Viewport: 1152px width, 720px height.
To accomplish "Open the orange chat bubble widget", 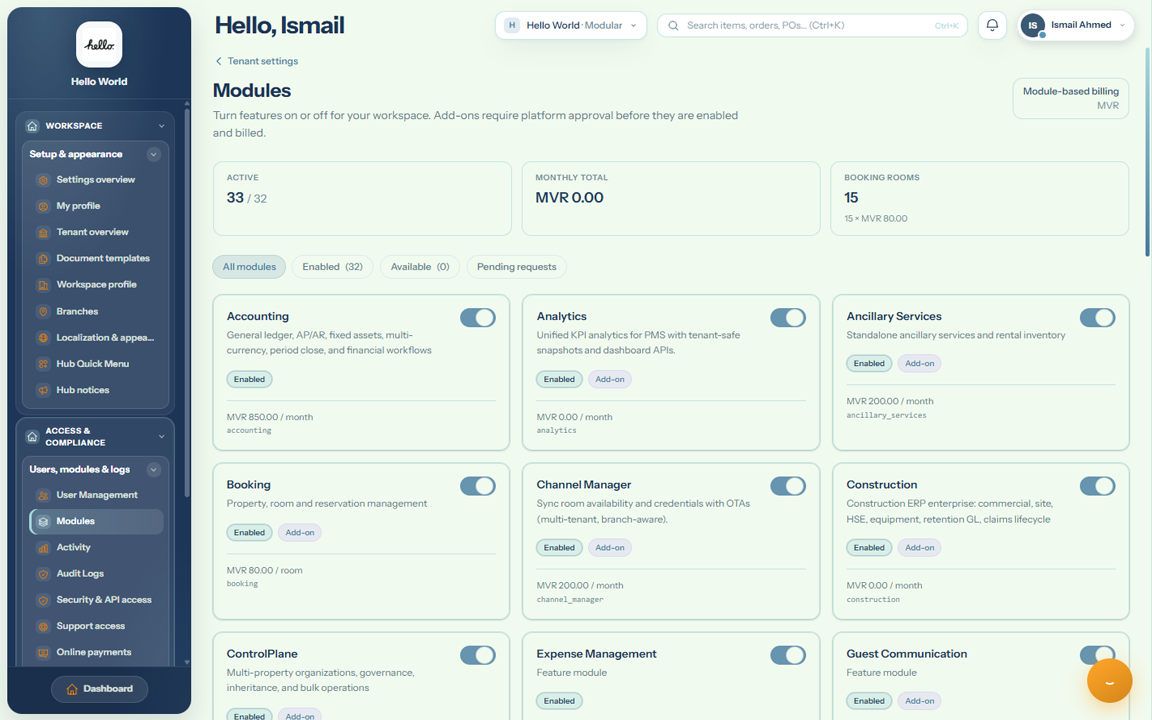I will 1109,681.
